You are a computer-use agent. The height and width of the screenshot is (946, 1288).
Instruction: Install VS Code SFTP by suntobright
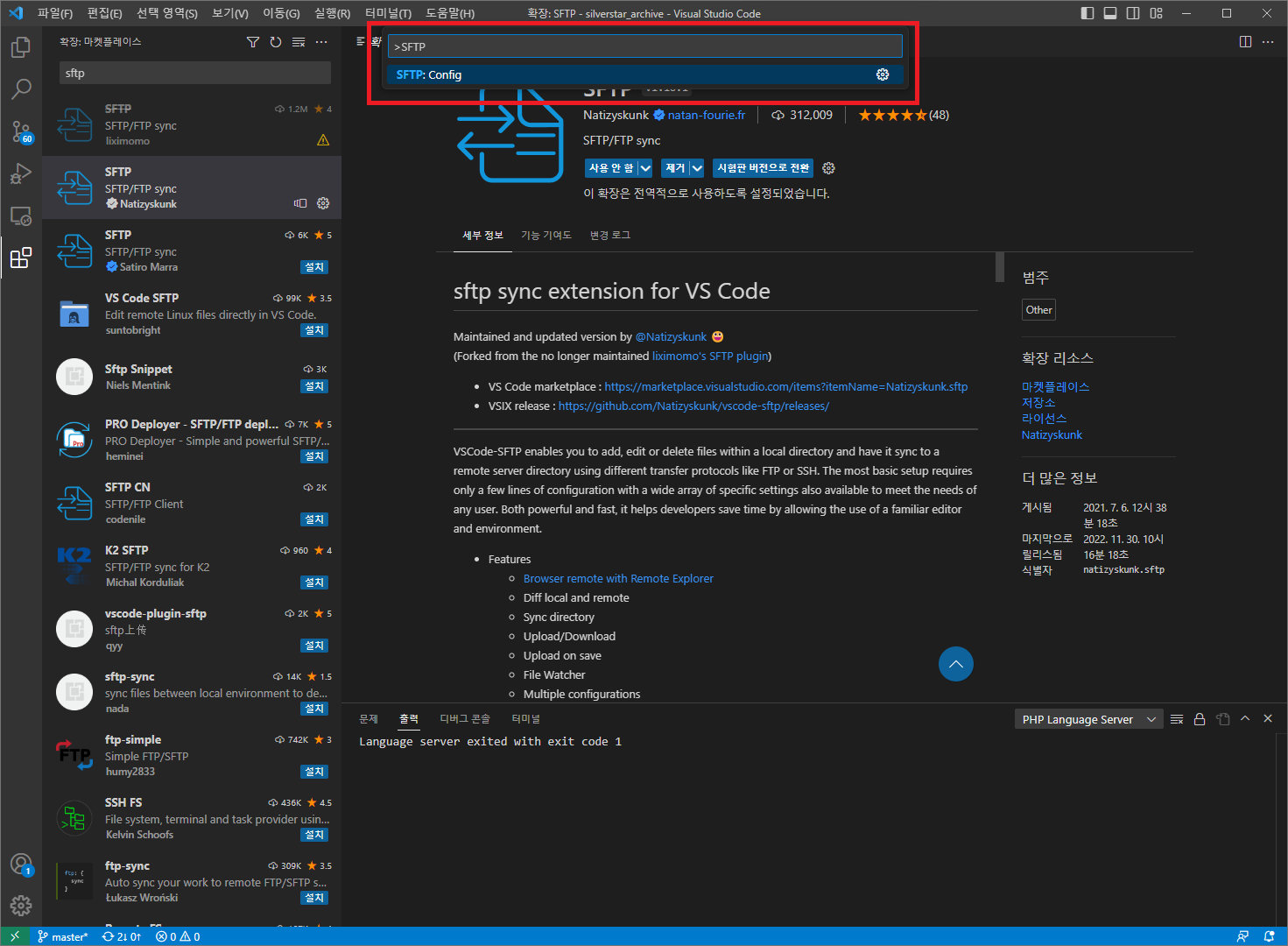(314, 330)
